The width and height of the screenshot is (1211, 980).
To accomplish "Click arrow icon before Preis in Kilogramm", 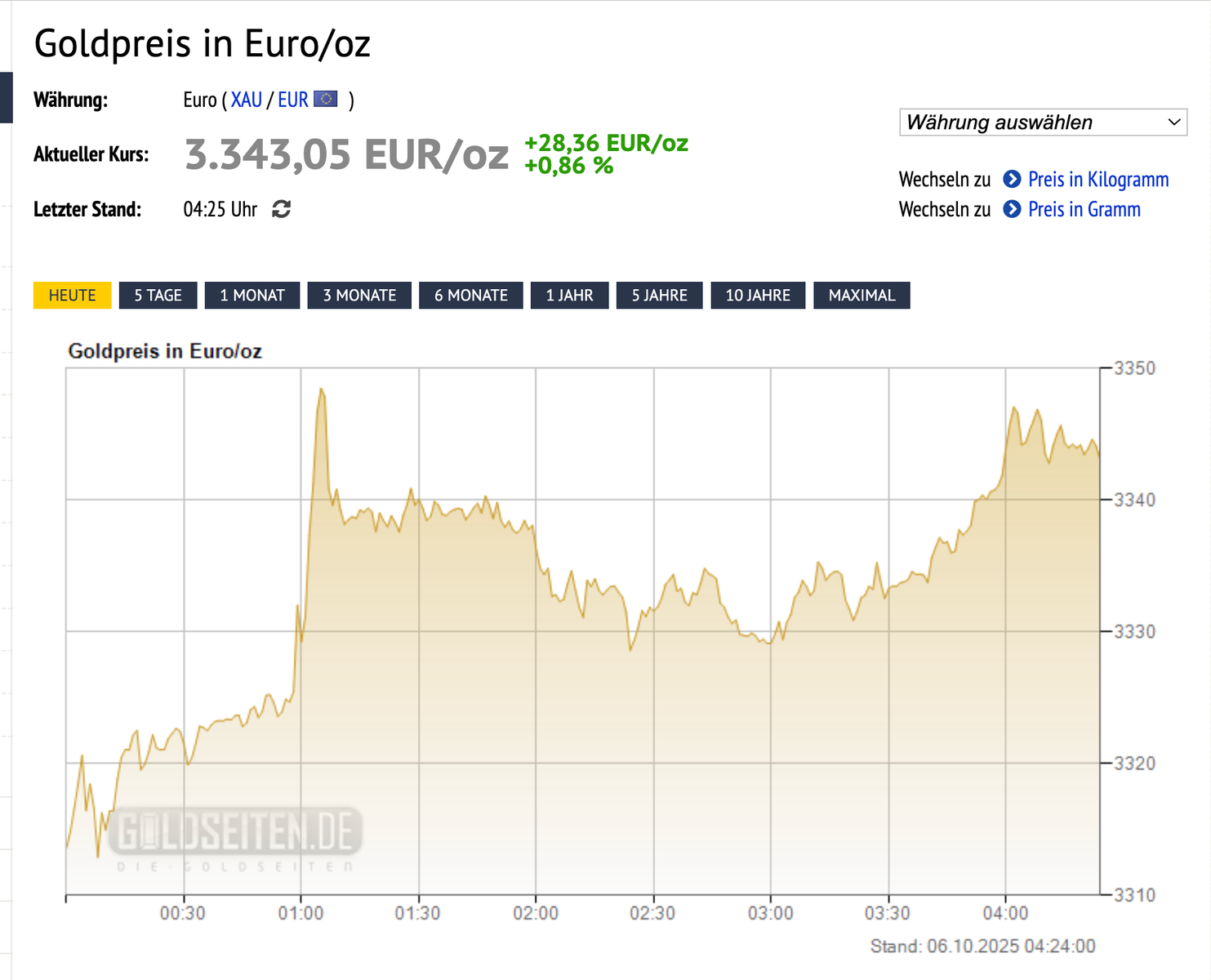I will 1012,180.
